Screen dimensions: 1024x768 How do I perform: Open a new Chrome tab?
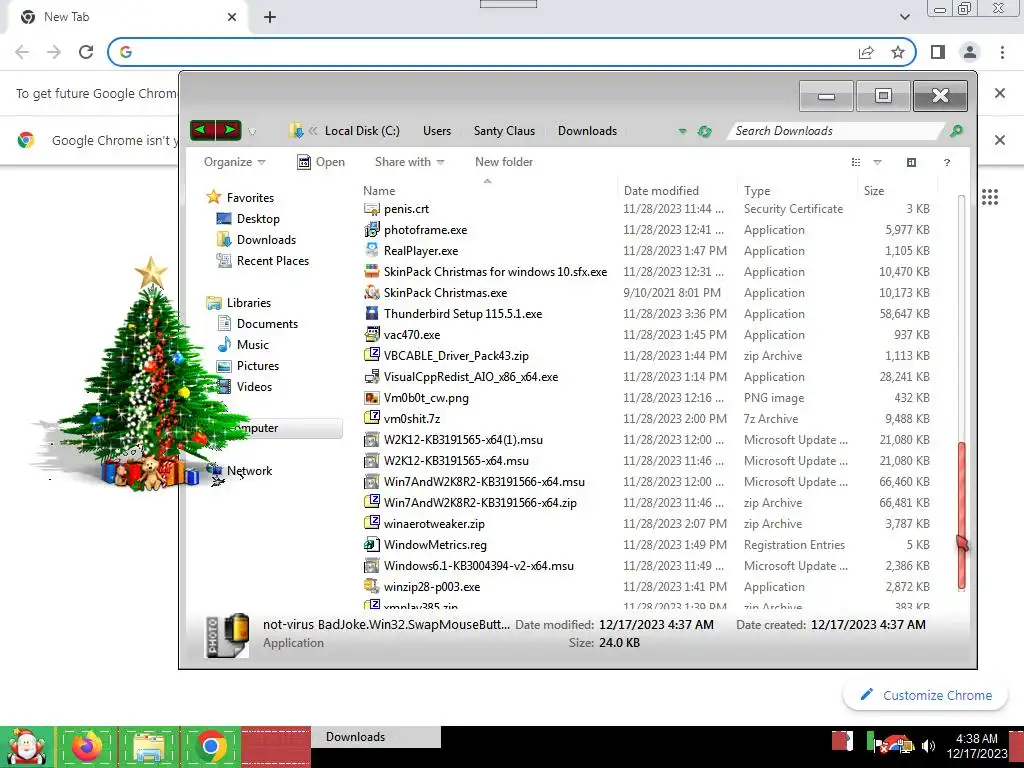(x=270, y=17)
